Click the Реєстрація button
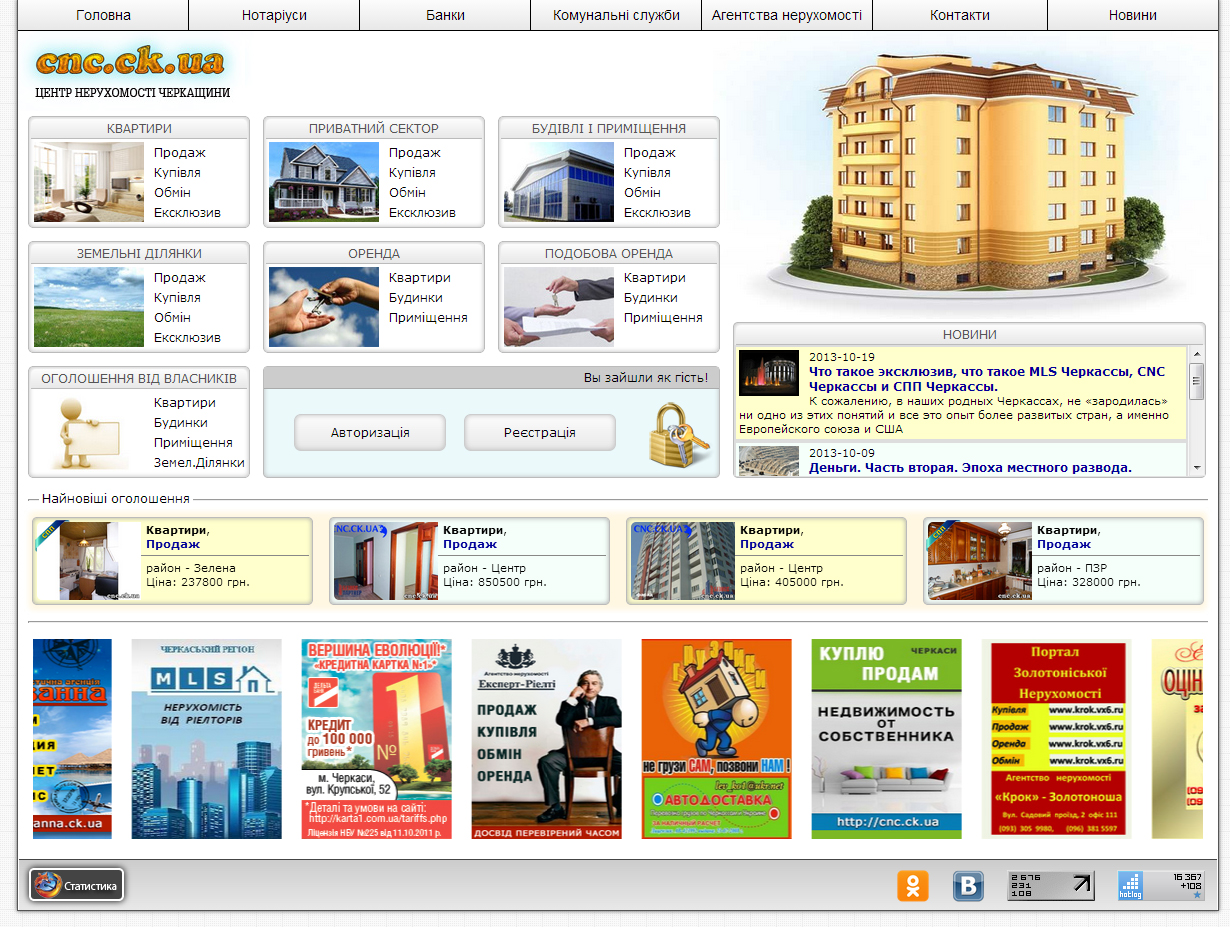Viewport: 1230px width, 927px height. [x=540, y=433]
